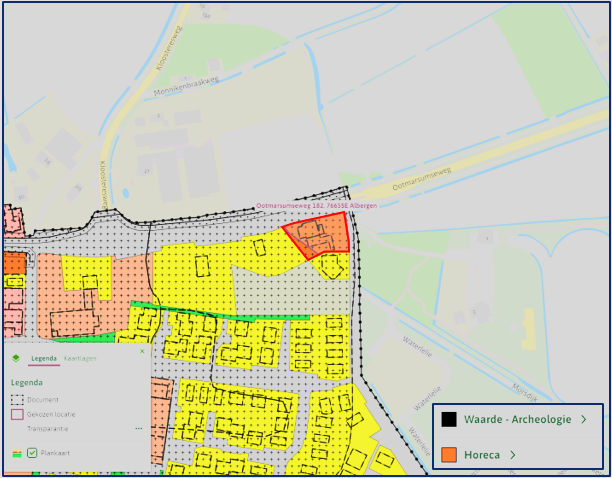Click the Plankaart label text
The width and height of the screenshot is (612, 478).
(55, 453)
